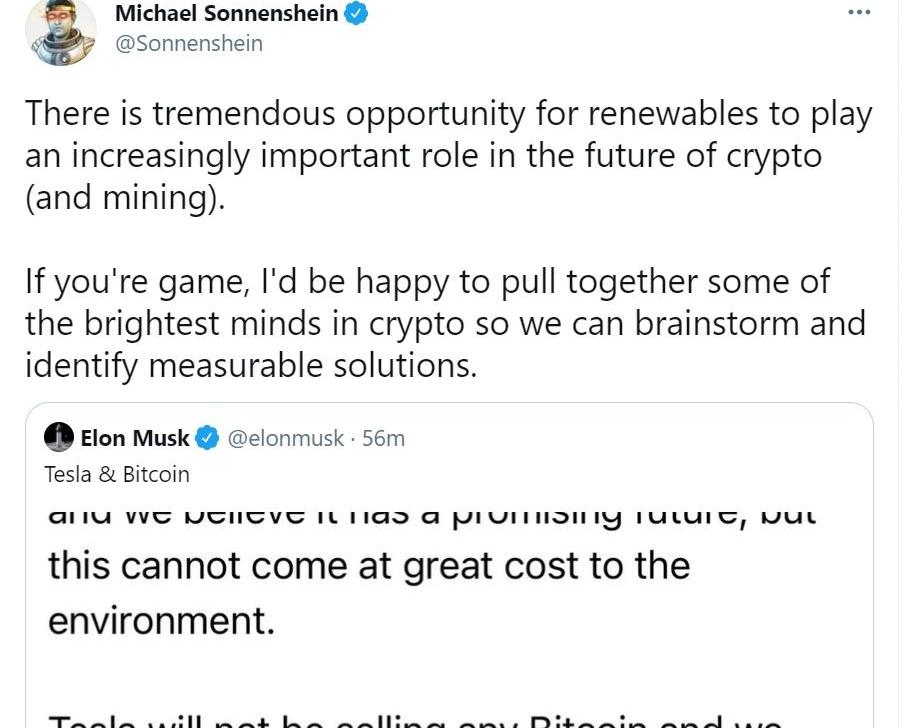Click the word "environment." in the quoted image
This screenshot has height=728, width=916.
[161, 620]
